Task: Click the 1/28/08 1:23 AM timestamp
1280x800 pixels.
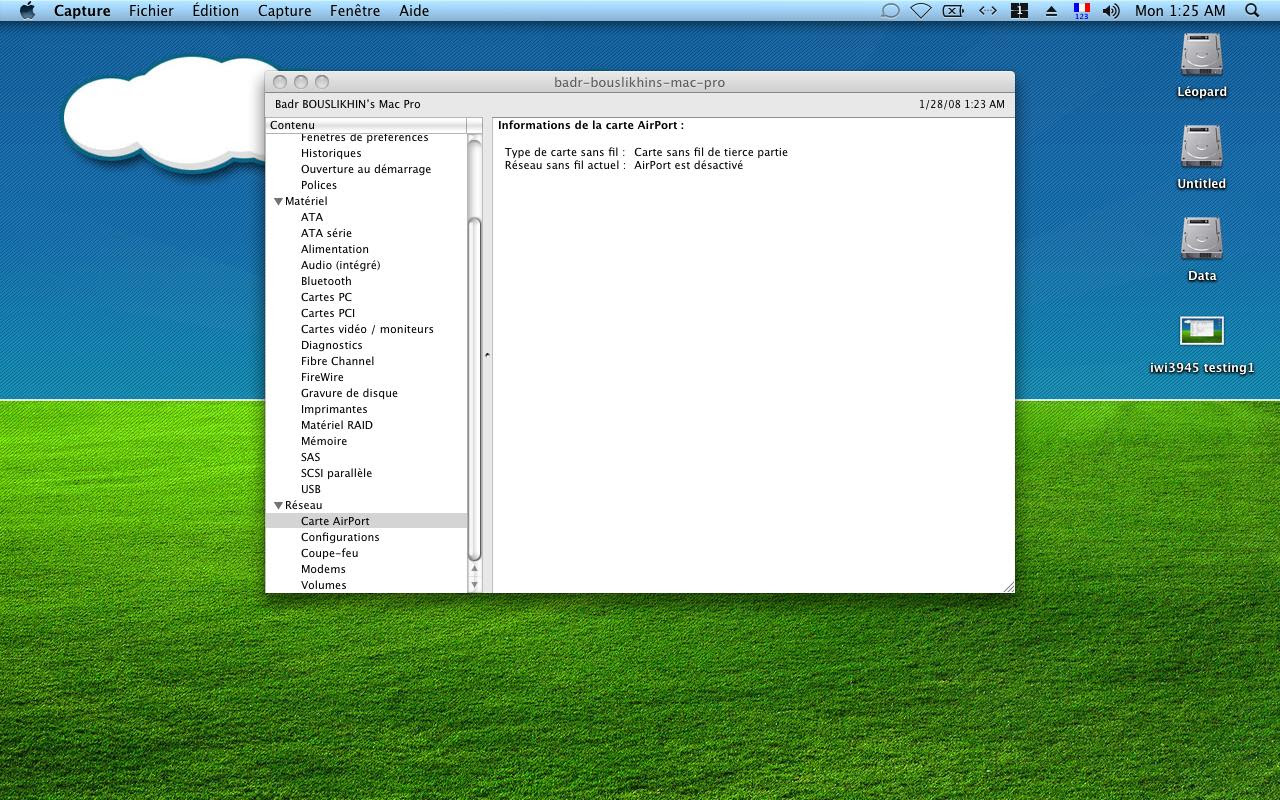Action: click(x=961, y=104)
